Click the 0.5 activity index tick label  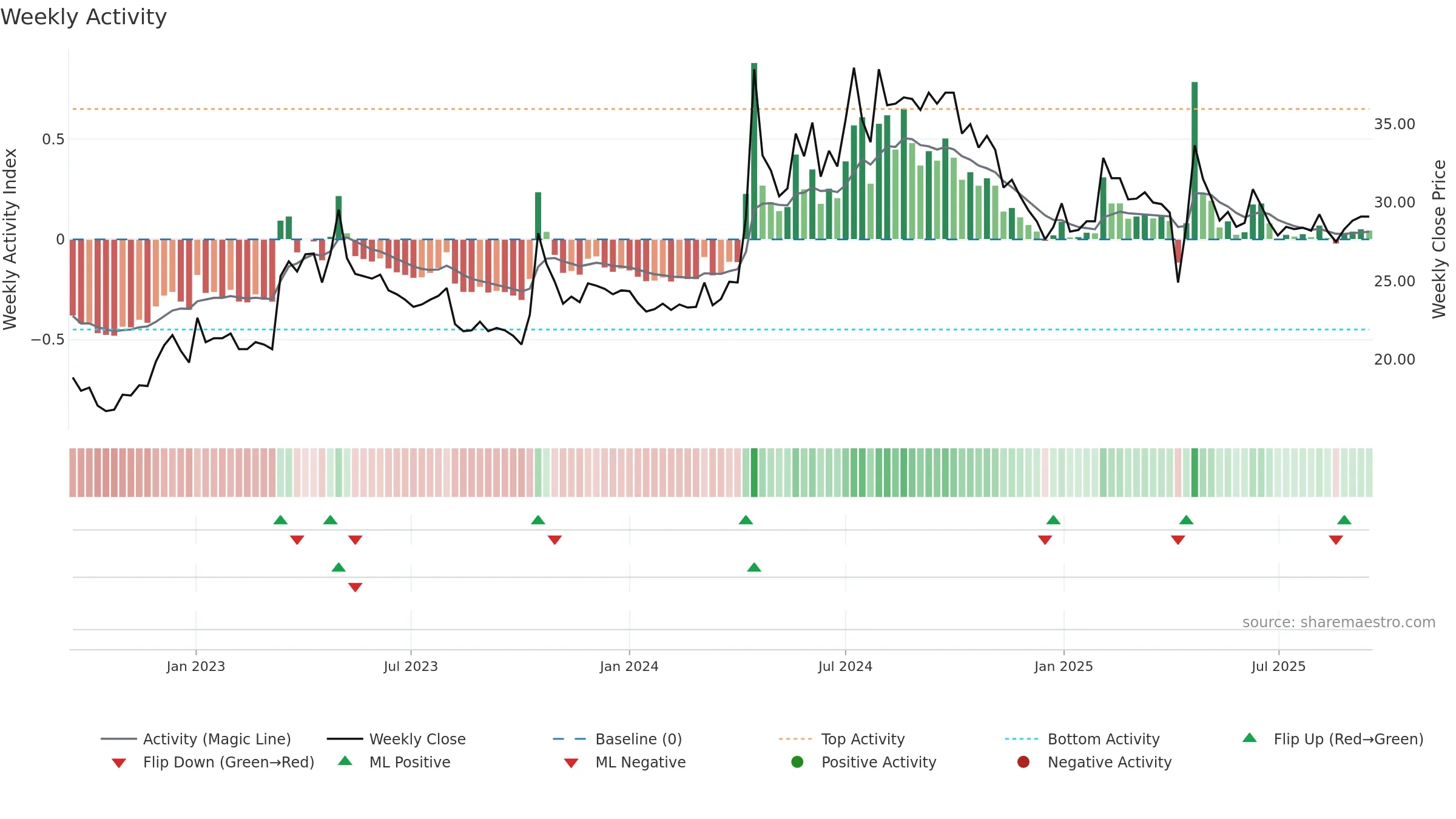click(x=53, y=140)
